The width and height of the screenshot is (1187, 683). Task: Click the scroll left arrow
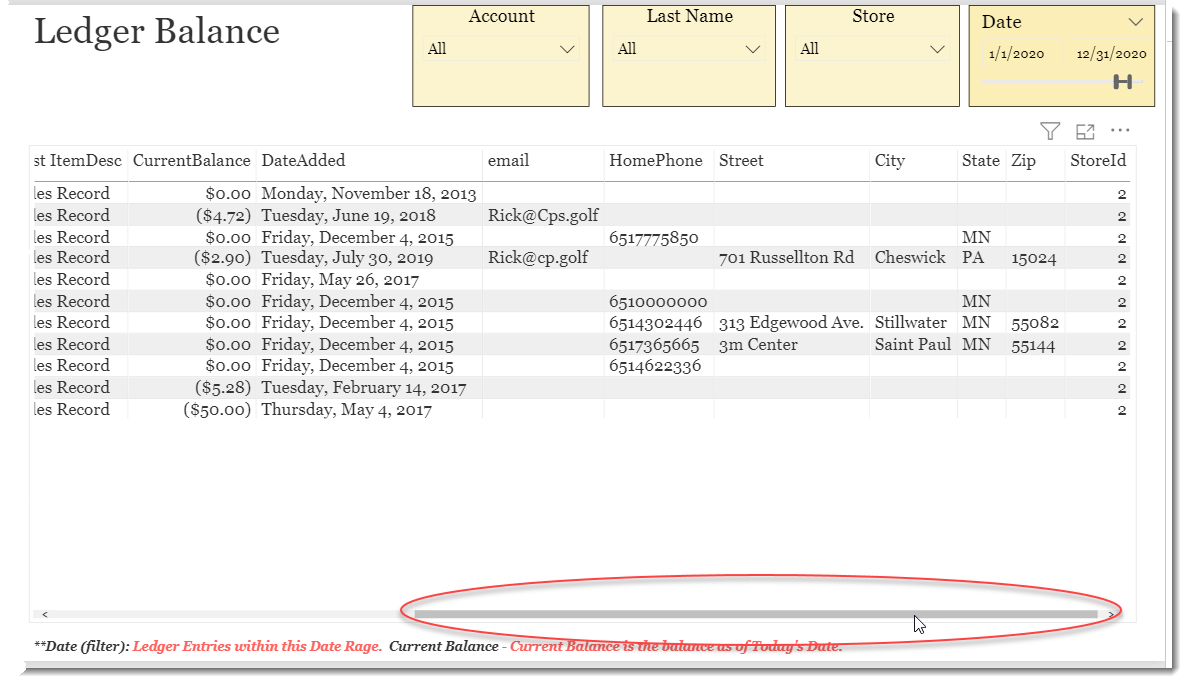45,614
